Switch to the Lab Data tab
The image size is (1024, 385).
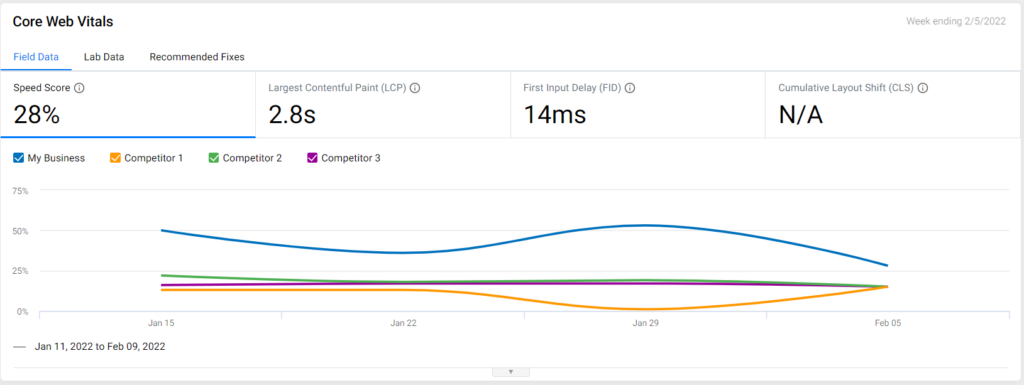pyautogui.click(x=104, y=57)
